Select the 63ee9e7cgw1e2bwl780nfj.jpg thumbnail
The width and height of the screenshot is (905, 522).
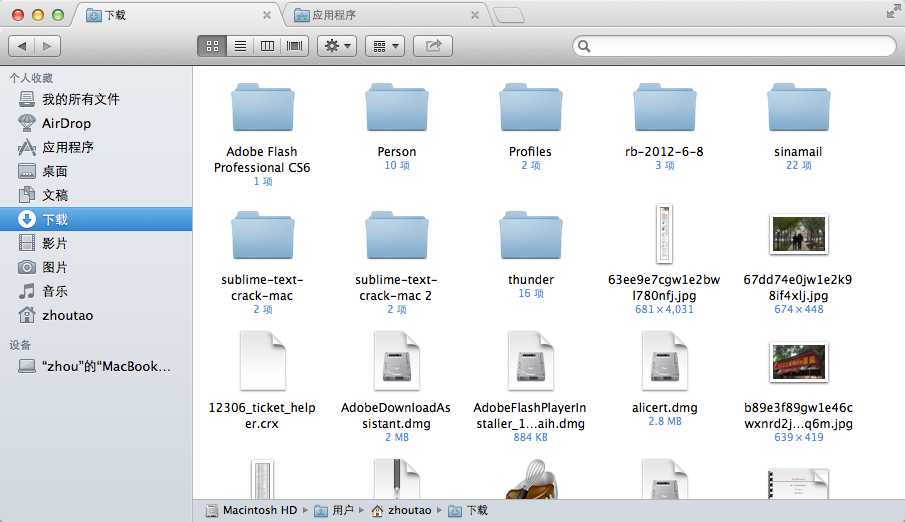pyautogui.click(x=664, y=234)
